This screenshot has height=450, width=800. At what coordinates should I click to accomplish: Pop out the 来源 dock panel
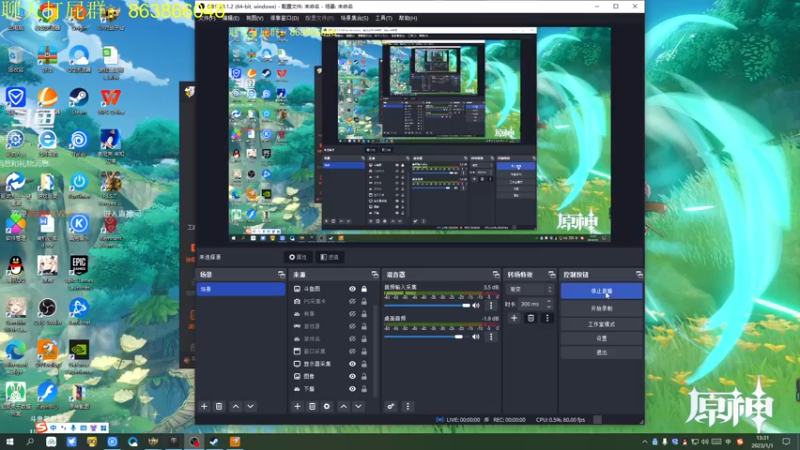coord(374,274)
